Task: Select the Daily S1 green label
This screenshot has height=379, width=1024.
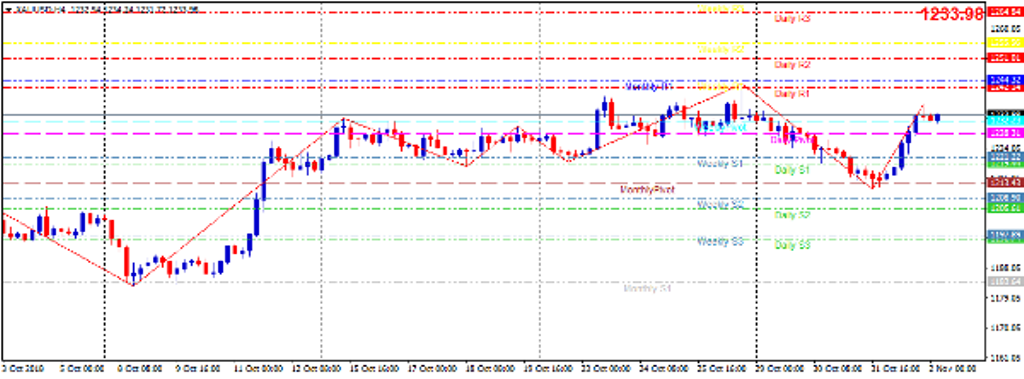Action: tap(792, 170)
